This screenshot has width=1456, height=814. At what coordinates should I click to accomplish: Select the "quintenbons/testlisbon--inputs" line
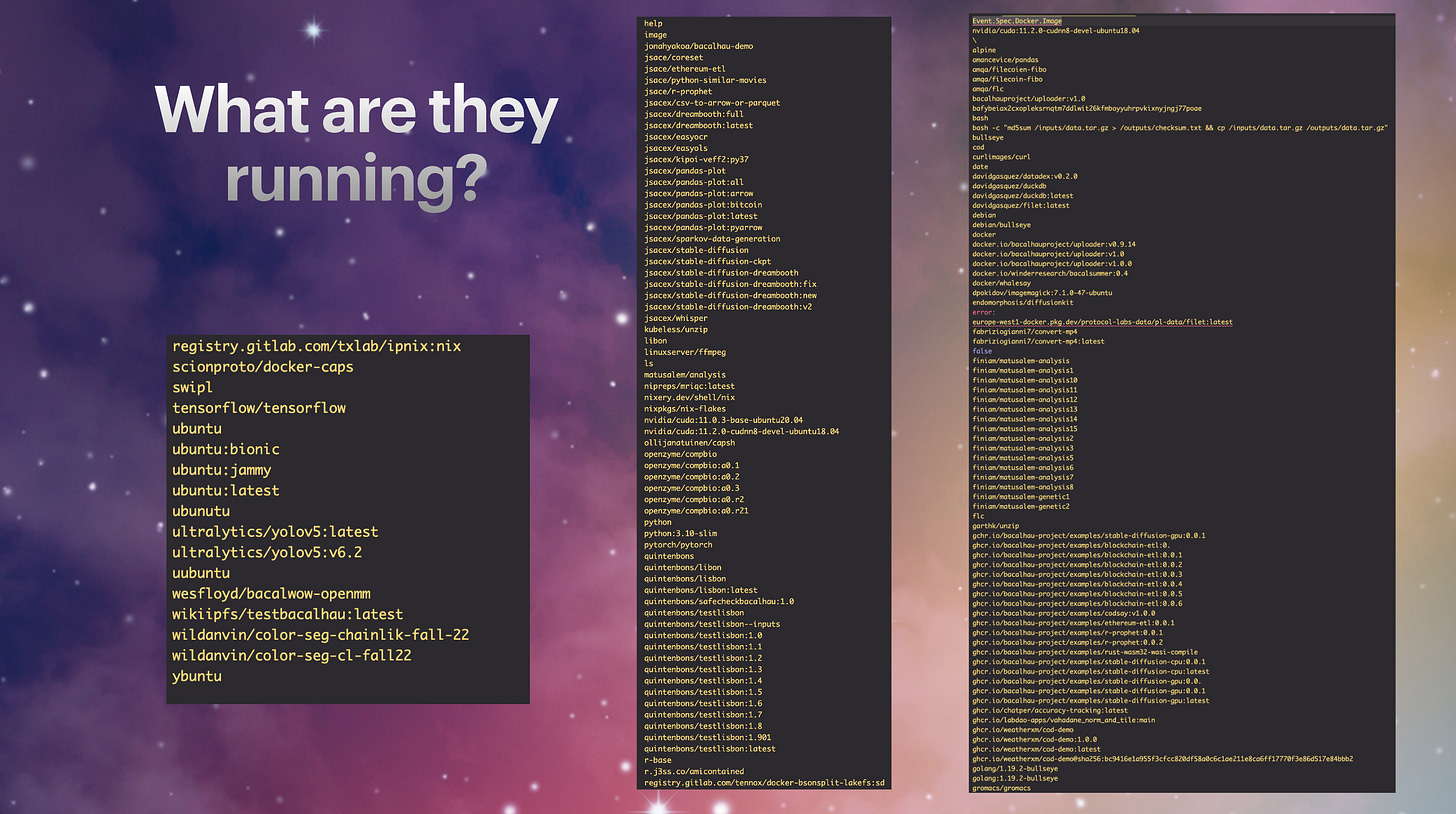[x=713, y=624]
